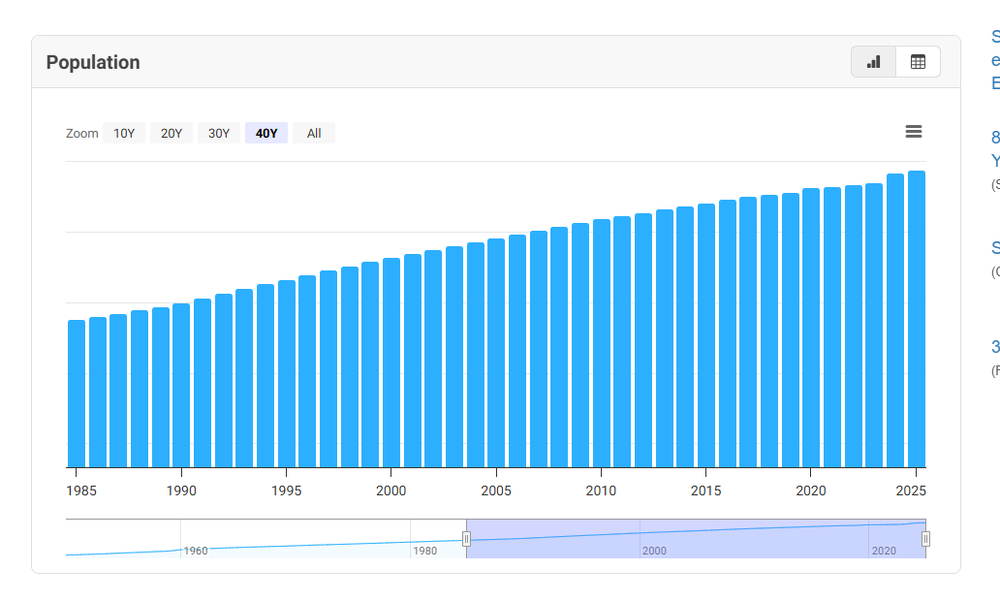
Task: Select the 40Y zoom option
Action: [x=266, y=133]
